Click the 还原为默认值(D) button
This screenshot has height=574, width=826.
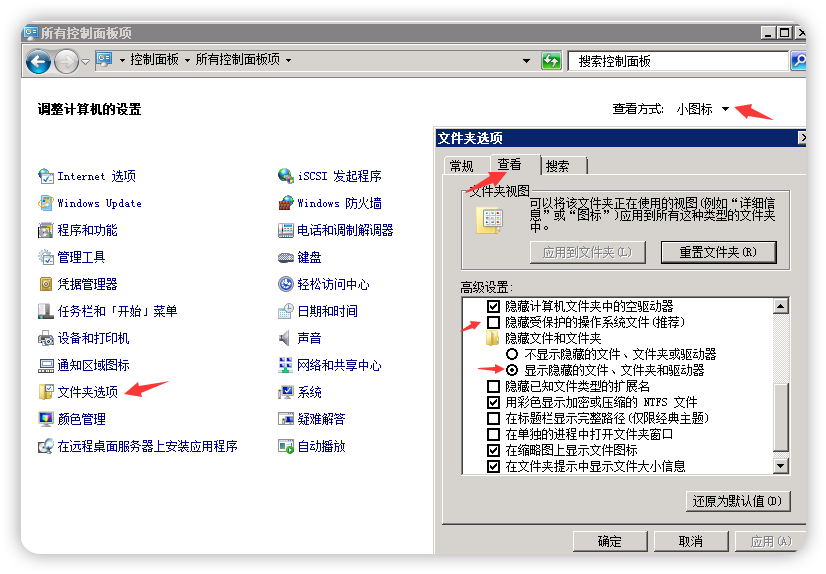coord(738,501)
